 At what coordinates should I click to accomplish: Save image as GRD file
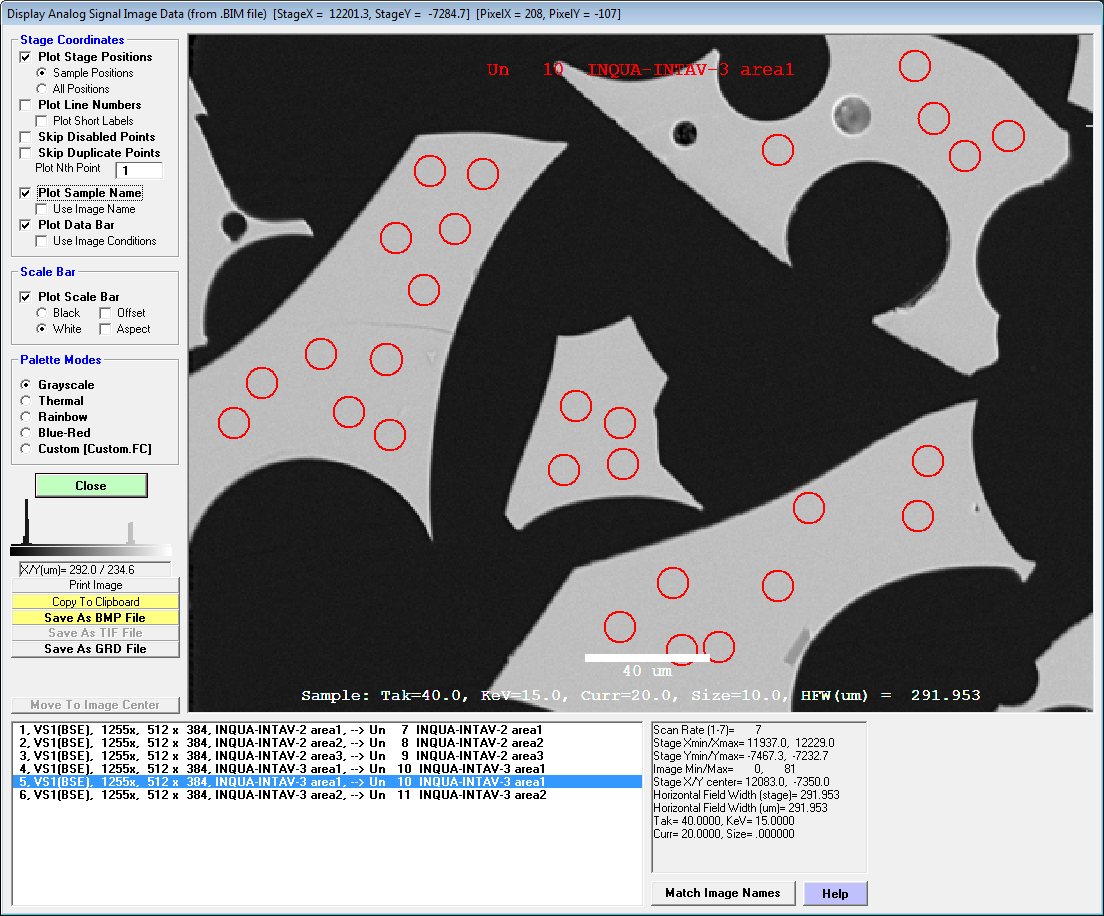pyautogui.click(x=95, y=649)
